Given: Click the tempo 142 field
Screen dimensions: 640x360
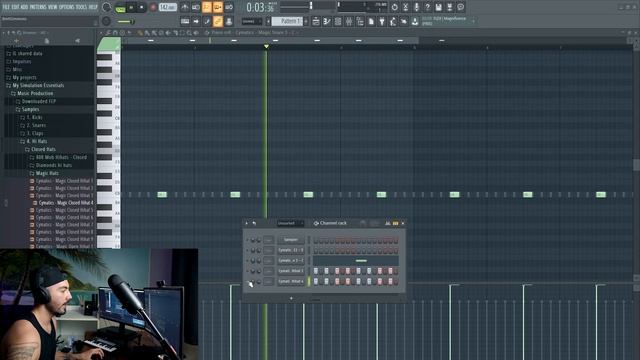Looking at the screenshot, I should [x=167, y=7].
